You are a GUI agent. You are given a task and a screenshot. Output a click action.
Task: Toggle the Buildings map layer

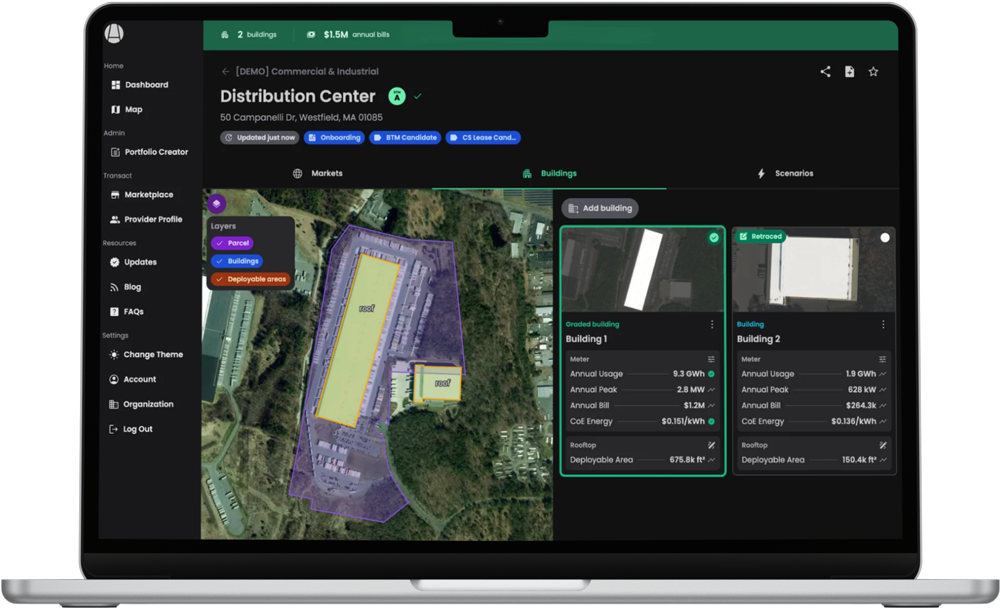[x=237, y=261]
